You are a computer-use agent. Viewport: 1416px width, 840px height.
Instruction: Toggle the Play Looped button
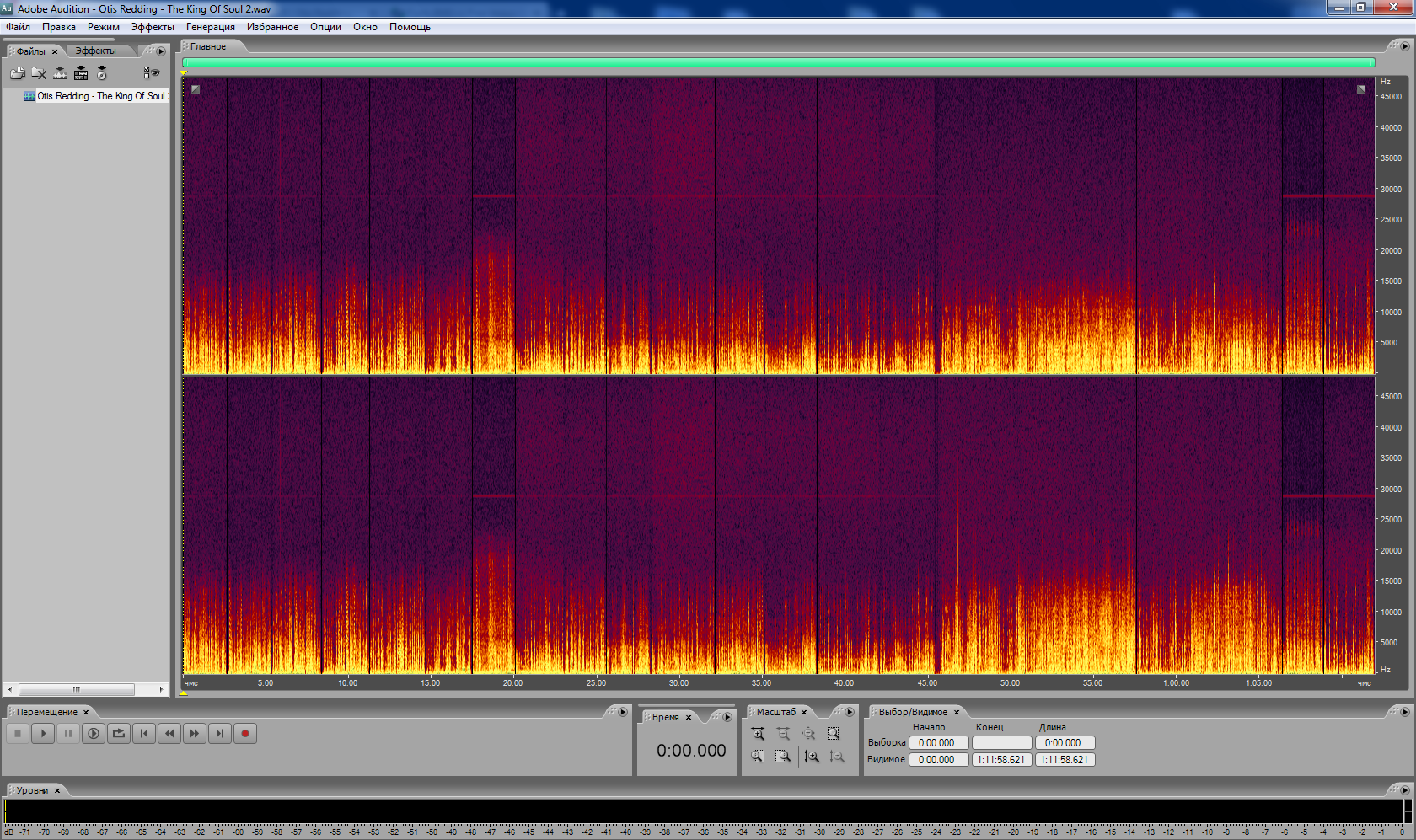119,734
